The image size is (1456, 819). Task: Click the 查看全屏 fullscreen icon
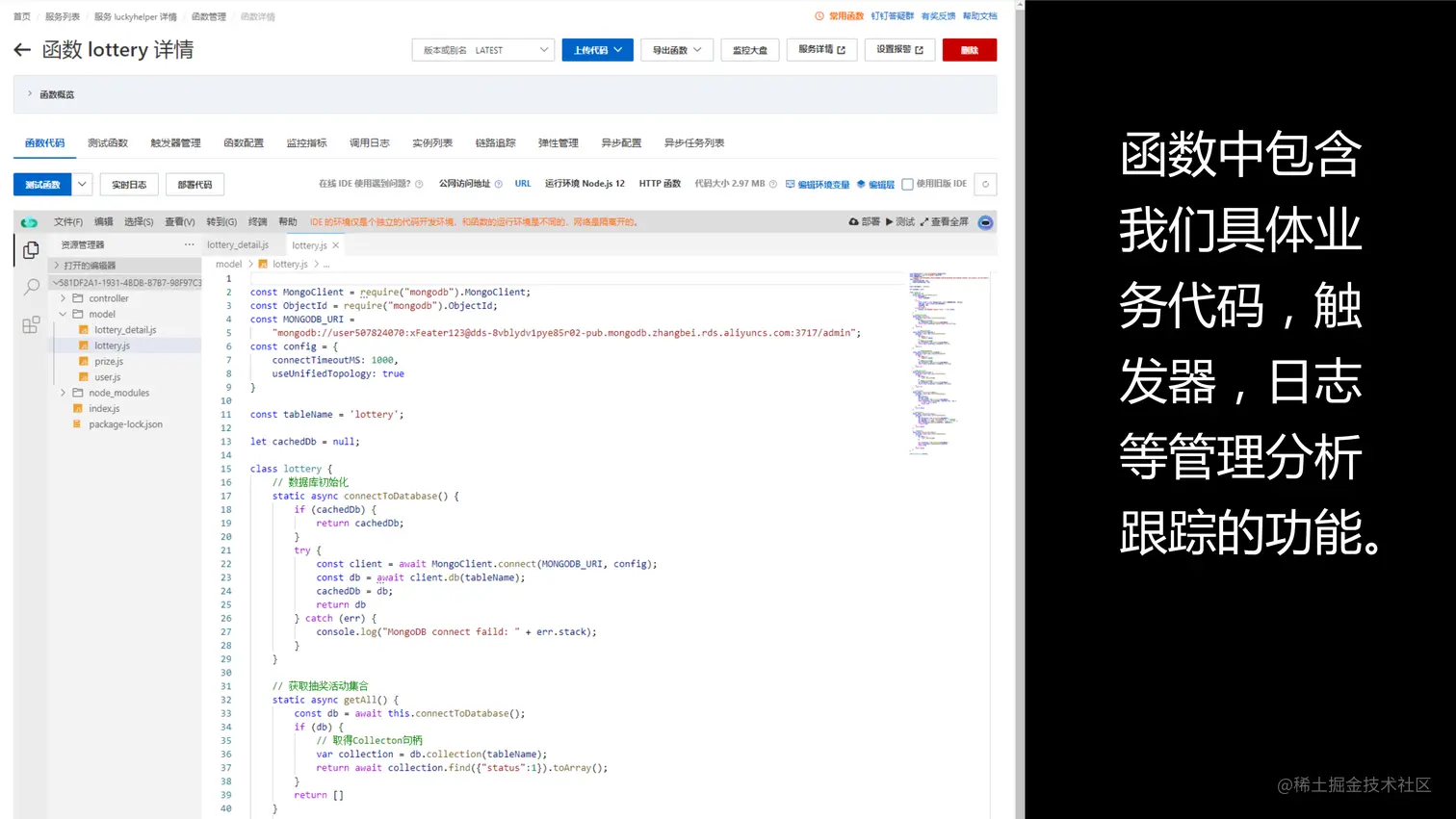click(x=926, y=221)
